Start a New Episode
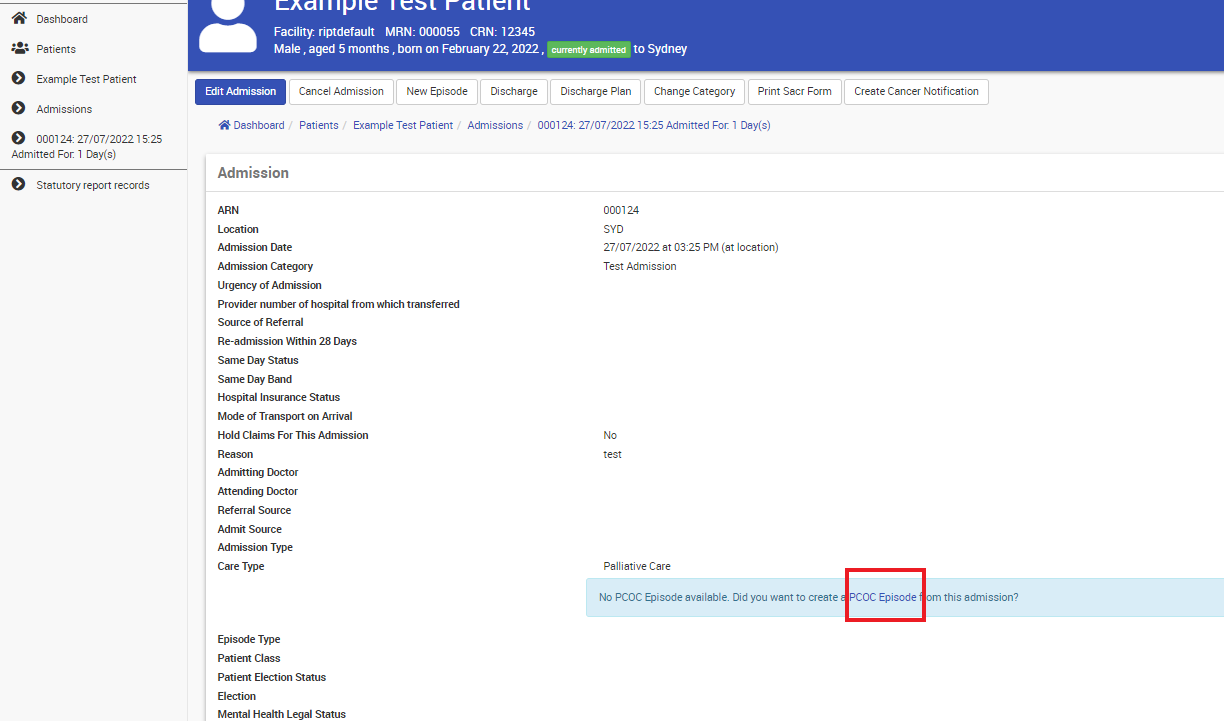Image resolution: width=1224 pixels, height=721 pixels. (437, 92)
